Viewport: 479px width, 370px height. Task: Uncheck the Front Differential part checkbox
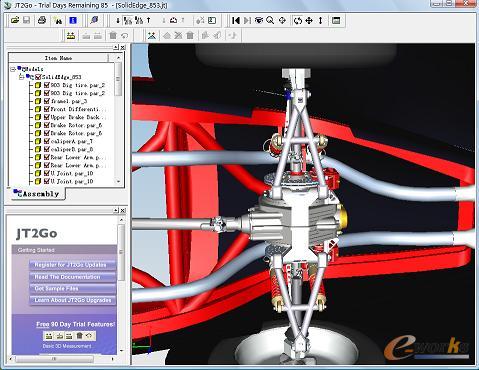(47, 109)
